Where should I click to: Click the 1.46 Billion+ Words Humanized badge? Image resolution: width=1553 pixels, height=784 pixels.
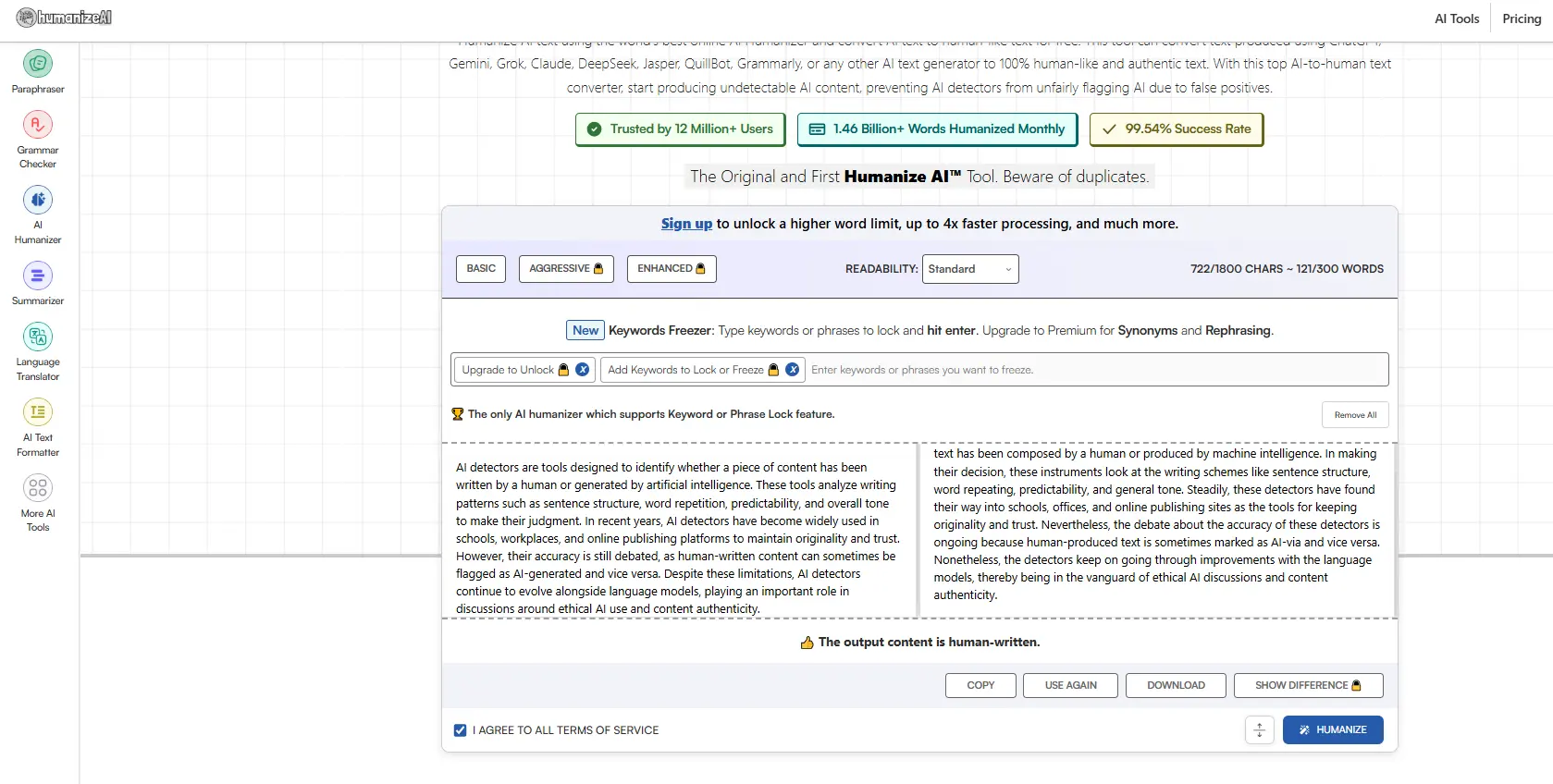pyautogui.click(x=938, y=129)
